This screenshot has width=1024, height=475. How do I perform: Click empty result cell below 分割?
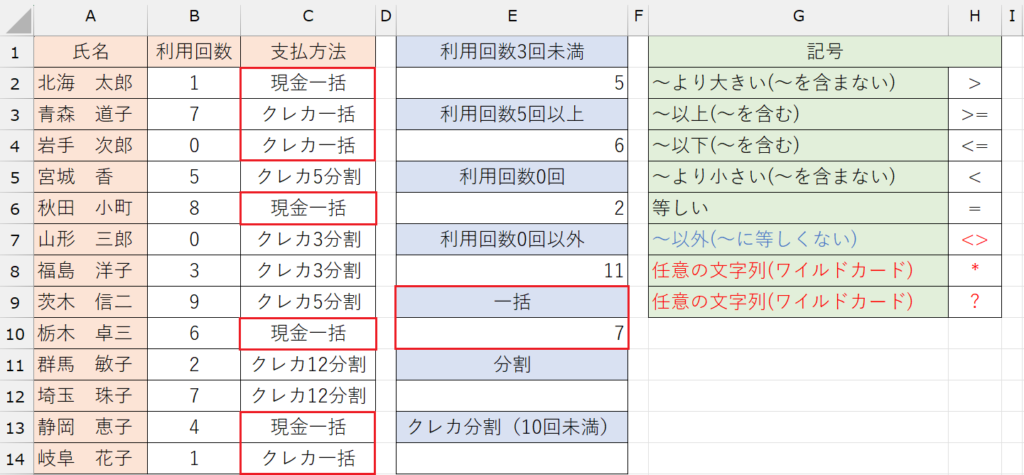512,395
